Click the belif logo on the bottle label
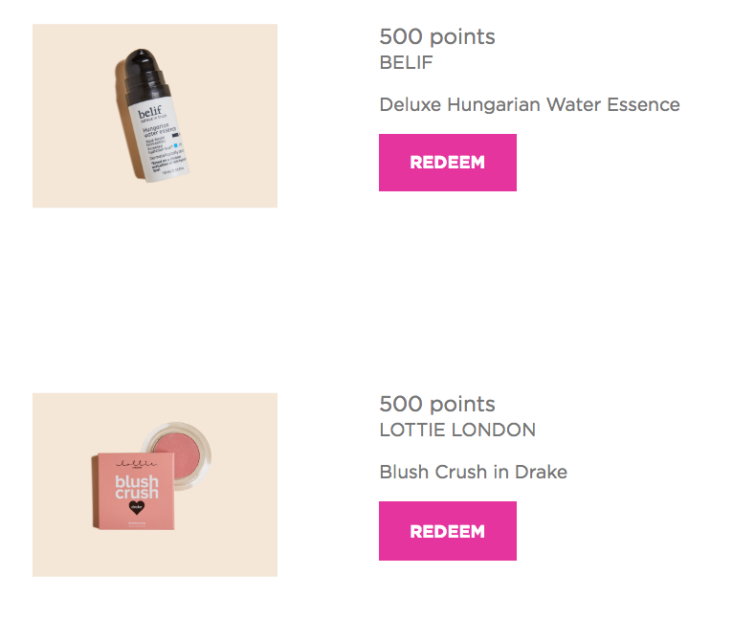This screenshot has width=733, height=641. click(150, 112)
